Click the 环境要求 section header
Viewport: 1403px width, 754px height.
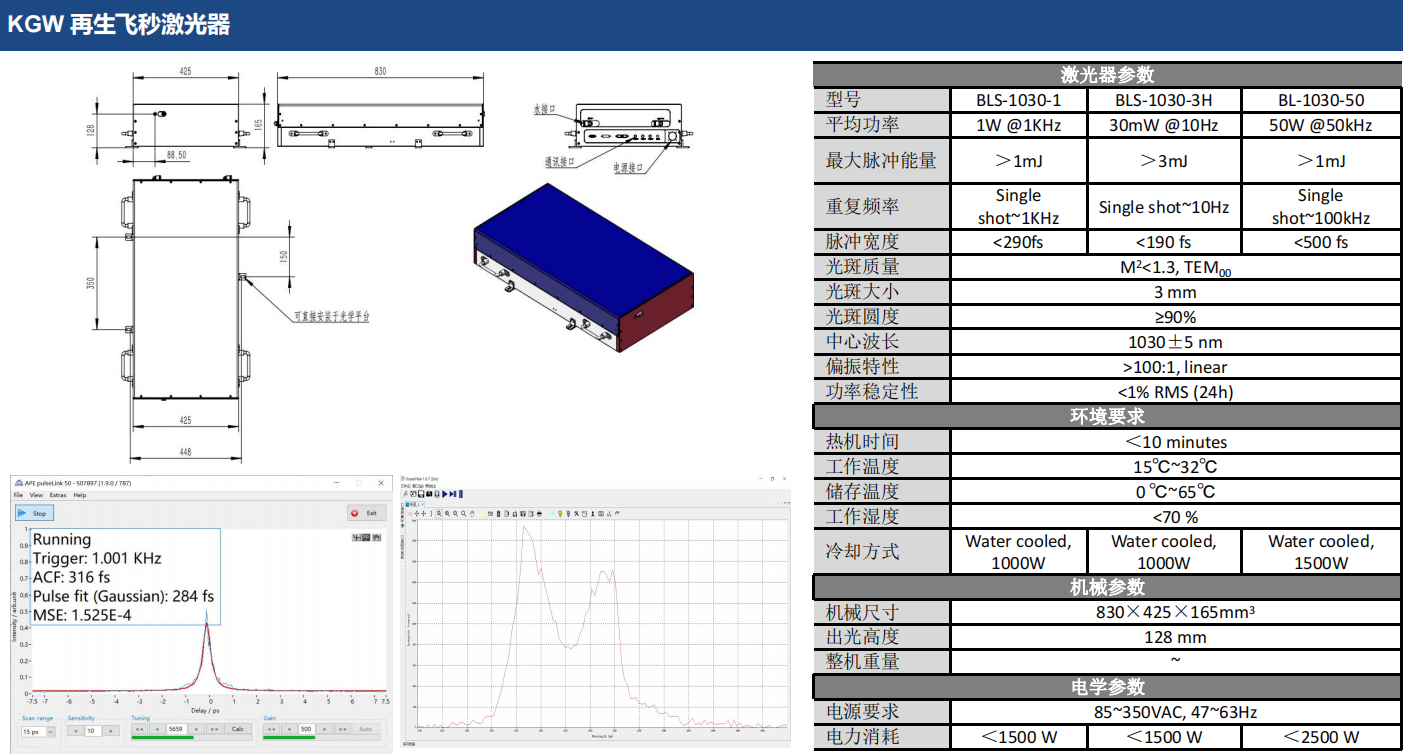coord(1107,416)
